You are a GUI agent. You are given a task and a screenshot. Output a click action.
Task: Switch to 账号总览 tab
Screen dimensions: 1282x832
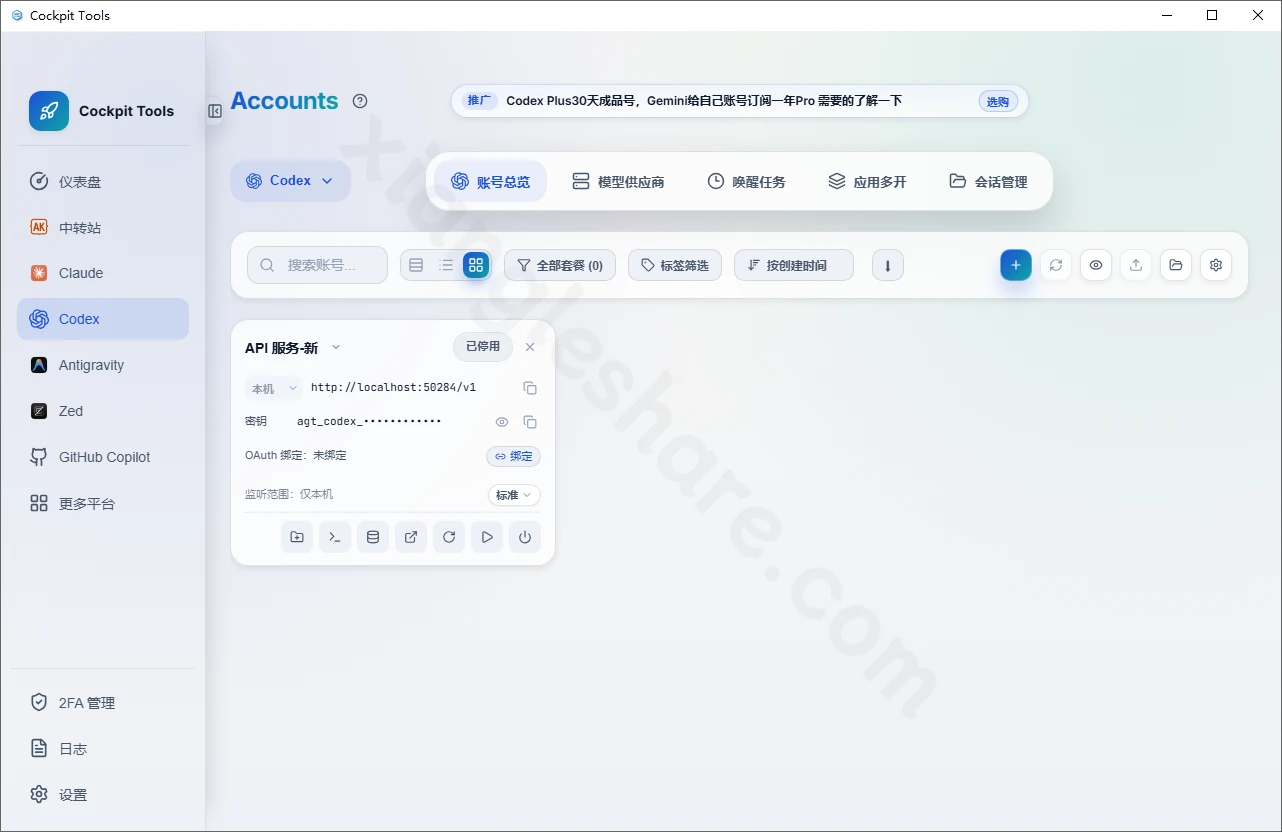click(490, 181)
